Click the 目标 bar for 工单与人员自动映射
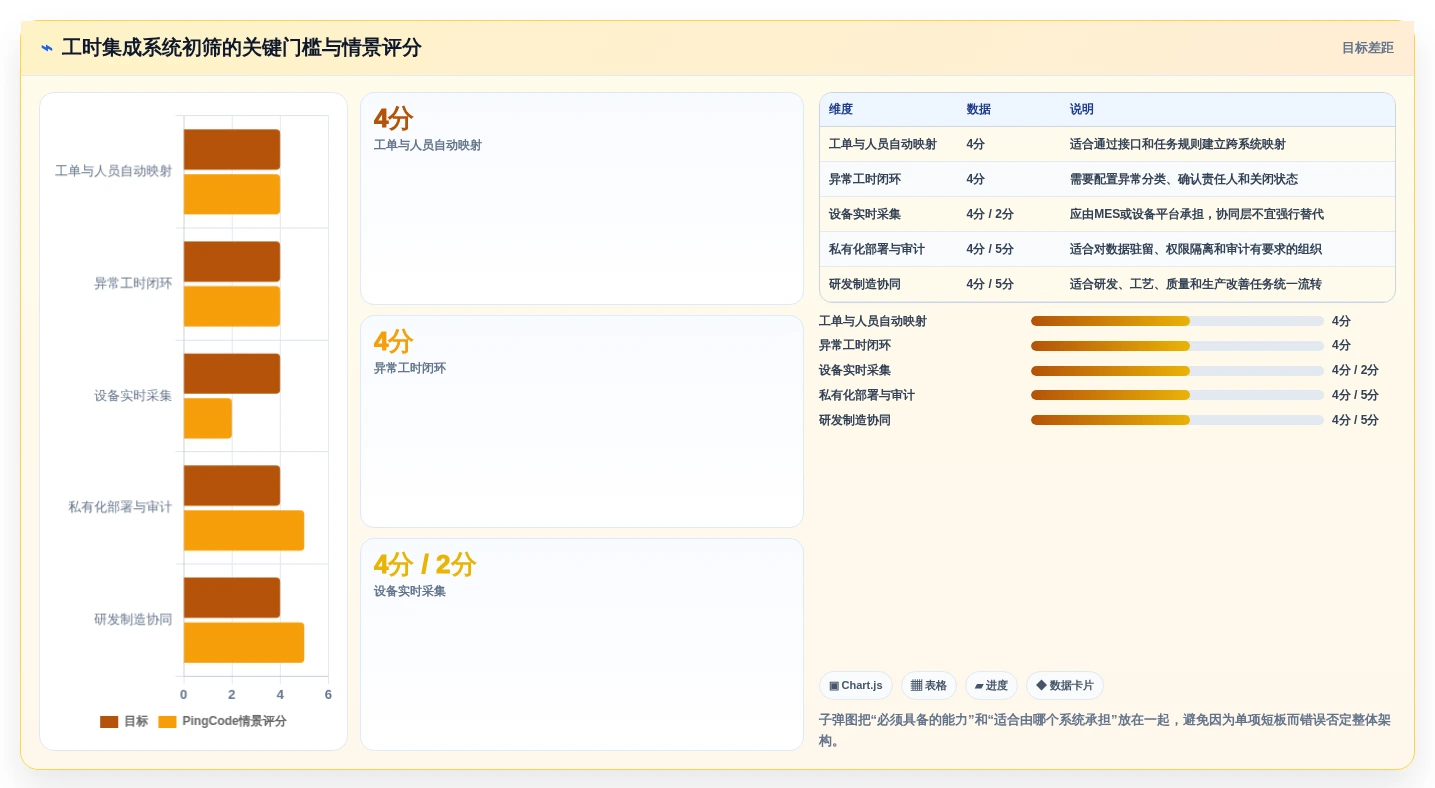 click(232, 149)
